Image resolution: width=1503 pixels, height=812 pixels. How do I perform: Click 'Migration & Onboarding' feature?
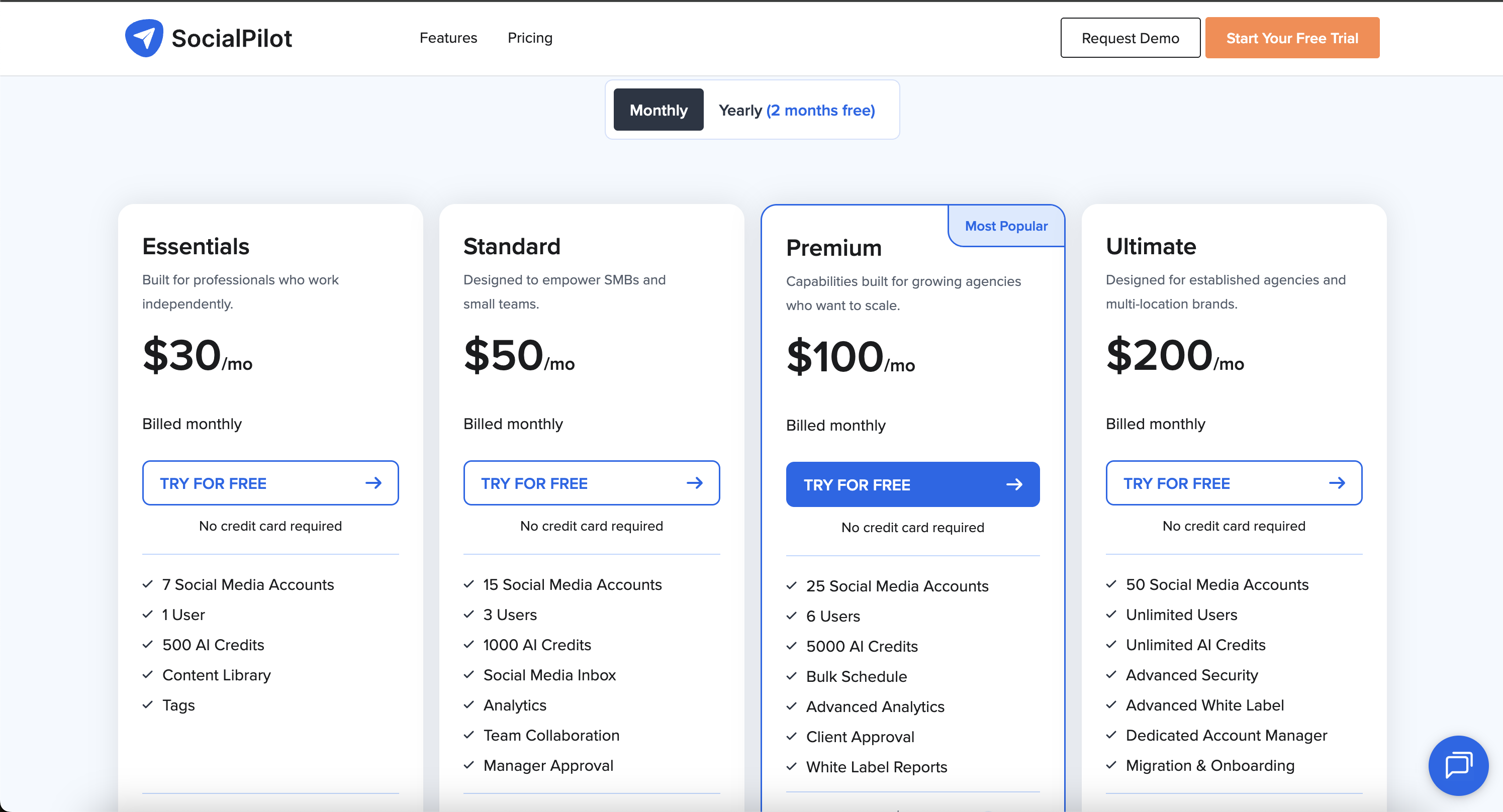(x=1210, y=765)
